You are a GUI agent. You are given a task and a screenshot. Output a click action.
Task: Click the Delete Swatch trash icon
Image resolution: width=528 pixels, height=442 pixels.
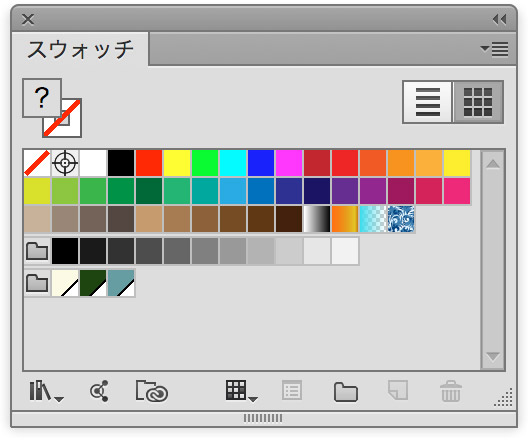tap(451, 391)
